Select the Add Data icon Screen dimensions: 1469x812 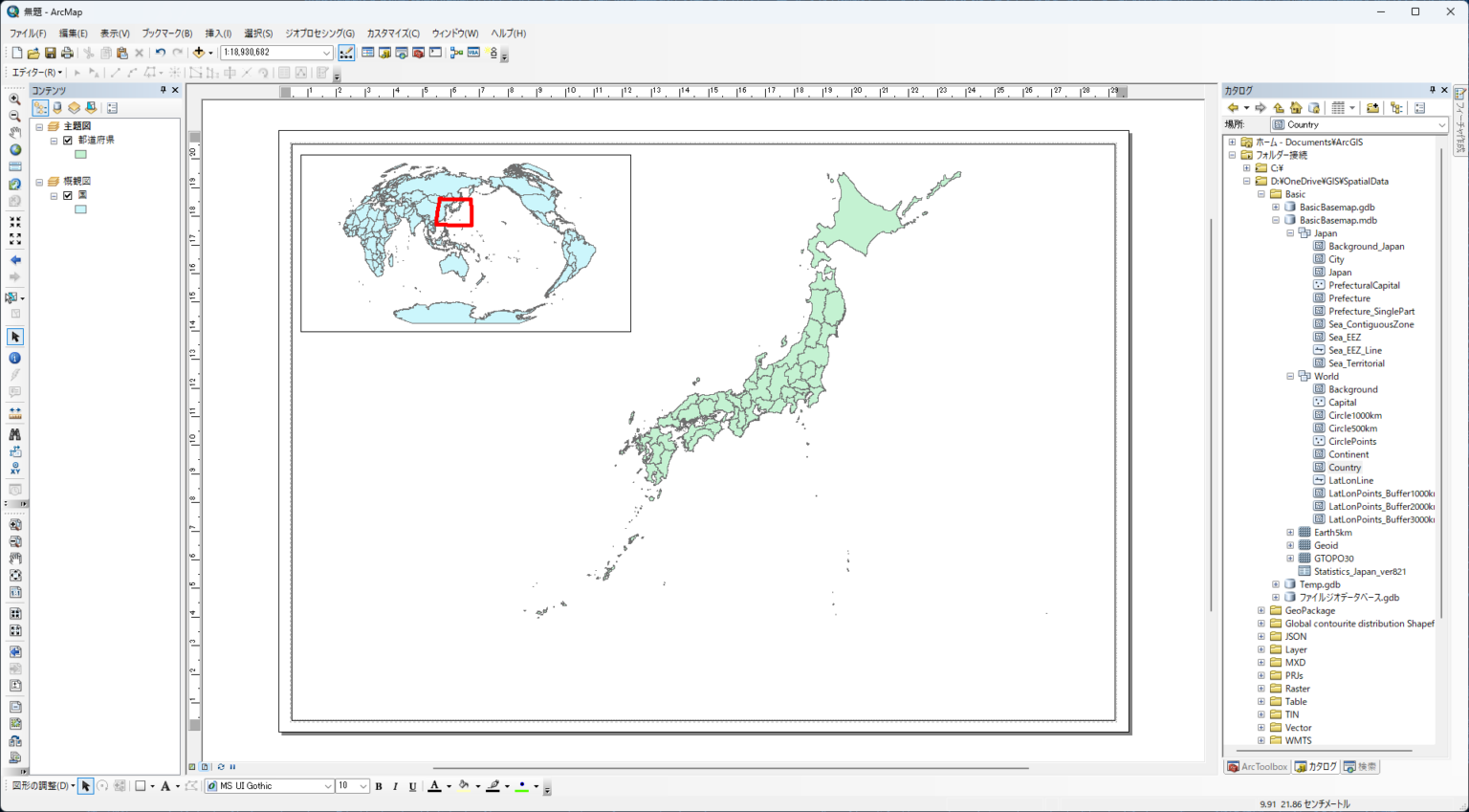(198, 53)
